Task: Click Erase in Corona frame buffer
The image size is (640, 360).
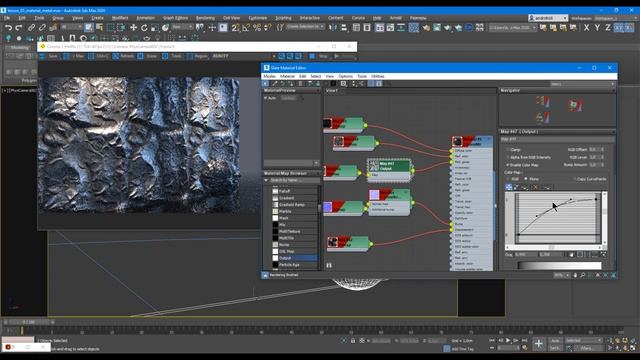Action: (147, 56)
